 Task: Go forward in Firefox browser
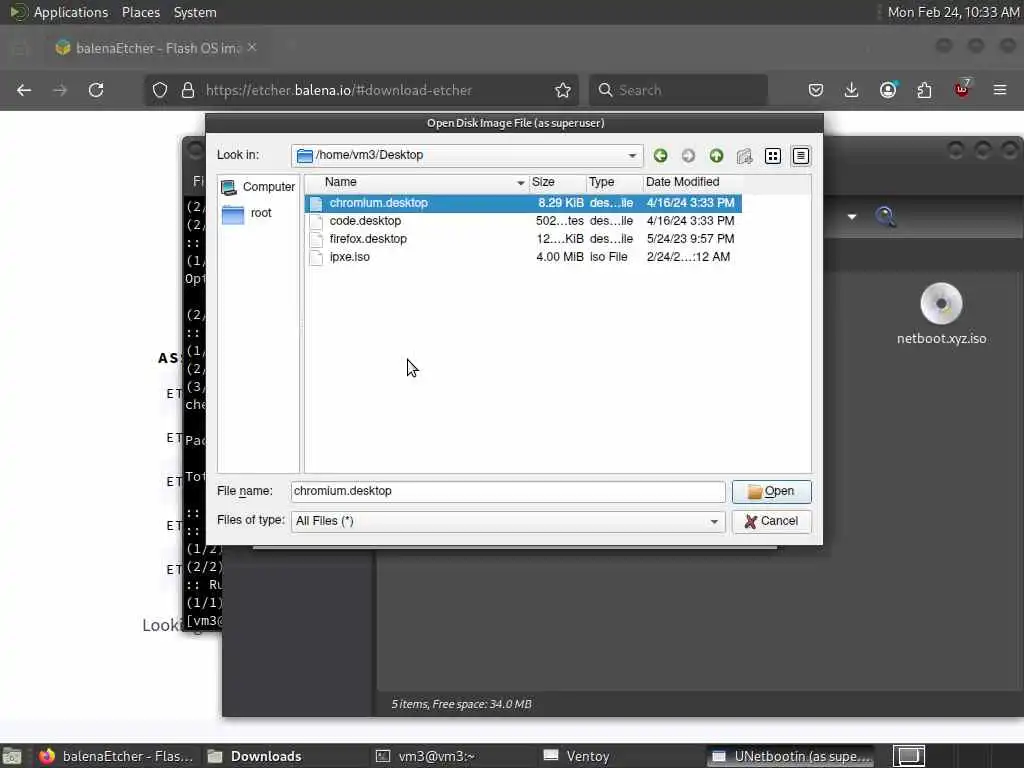point(60,90)
